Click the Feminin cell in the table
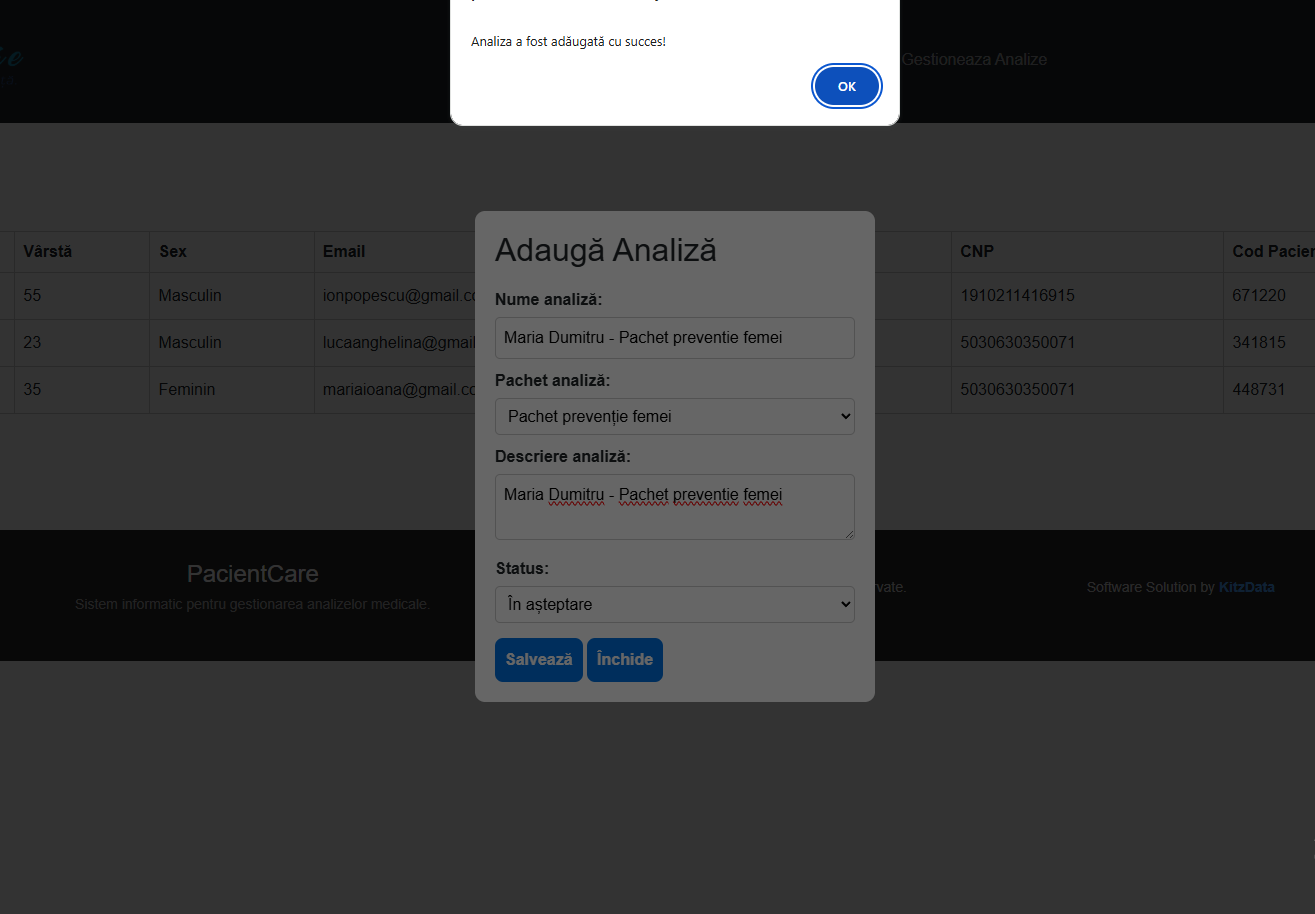Screen dimensions: 1315x914 [x=186, y=390]
